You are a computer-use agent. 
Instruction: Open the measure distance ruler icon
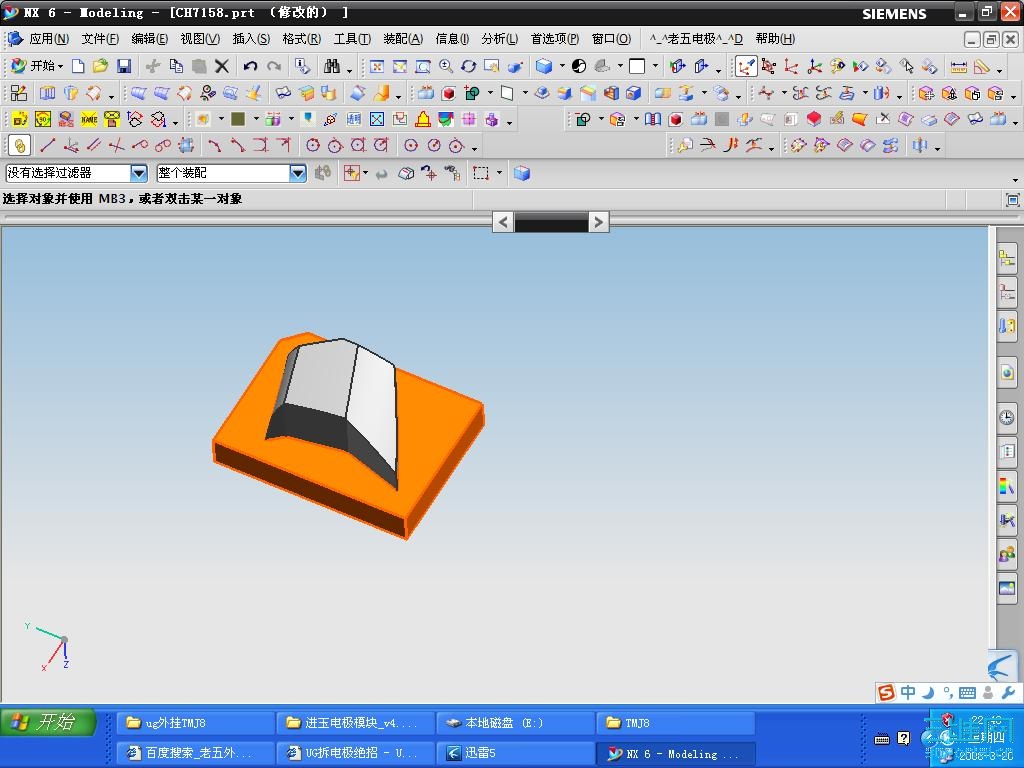tap(958, 66)
